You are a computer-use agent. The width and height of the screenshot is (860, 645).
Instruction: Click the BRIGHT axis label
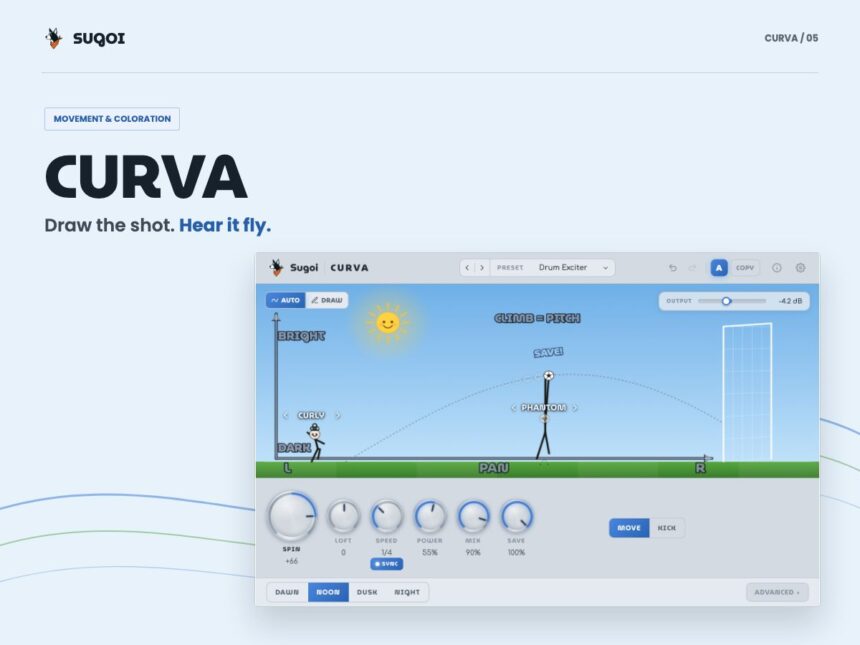pos(301,336)
